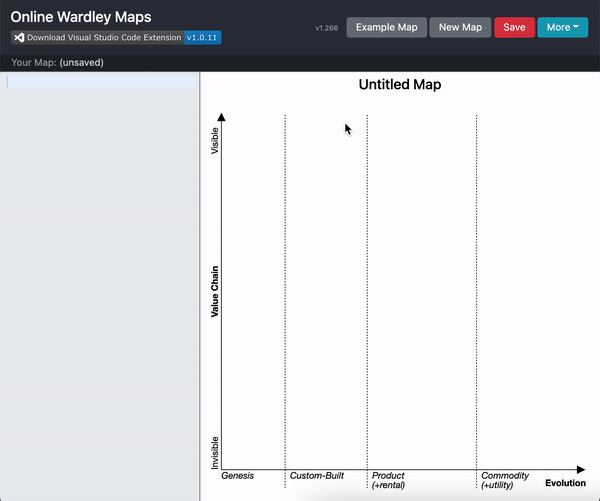Click the Genesis axis label

pyautogui.click(x=237, y=476)
